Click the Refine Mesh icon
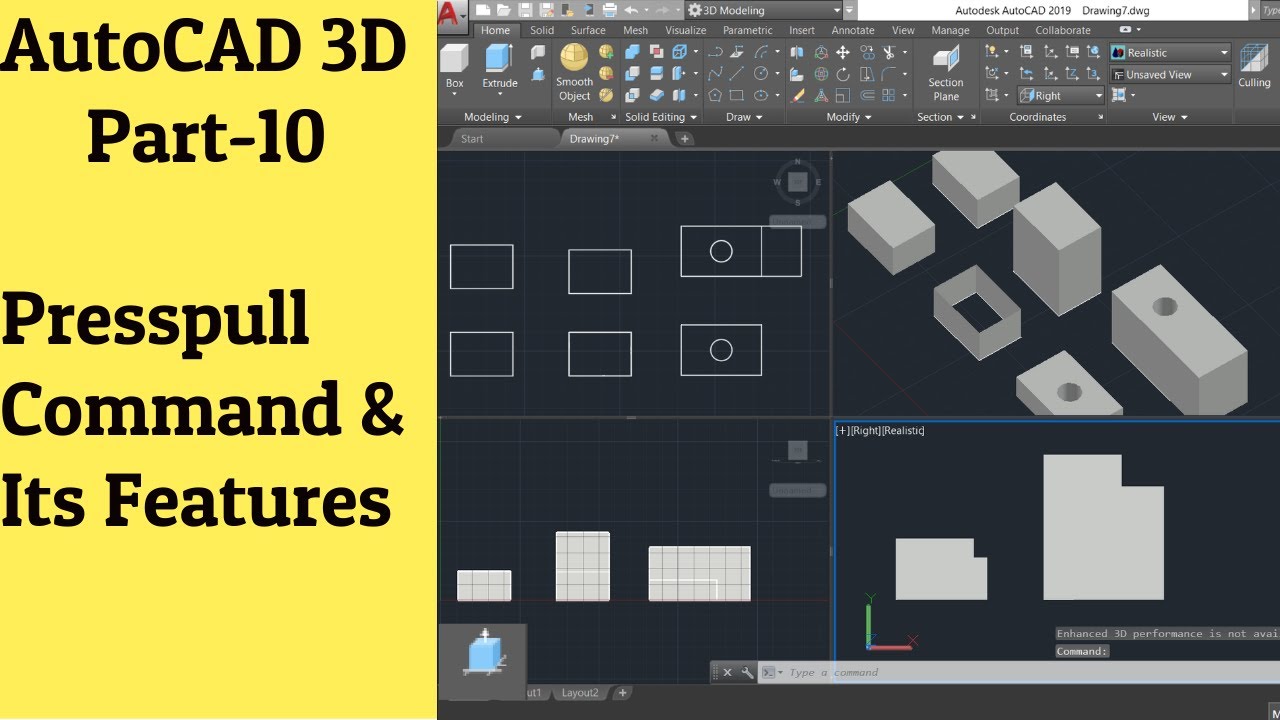 tap(606, 96)
